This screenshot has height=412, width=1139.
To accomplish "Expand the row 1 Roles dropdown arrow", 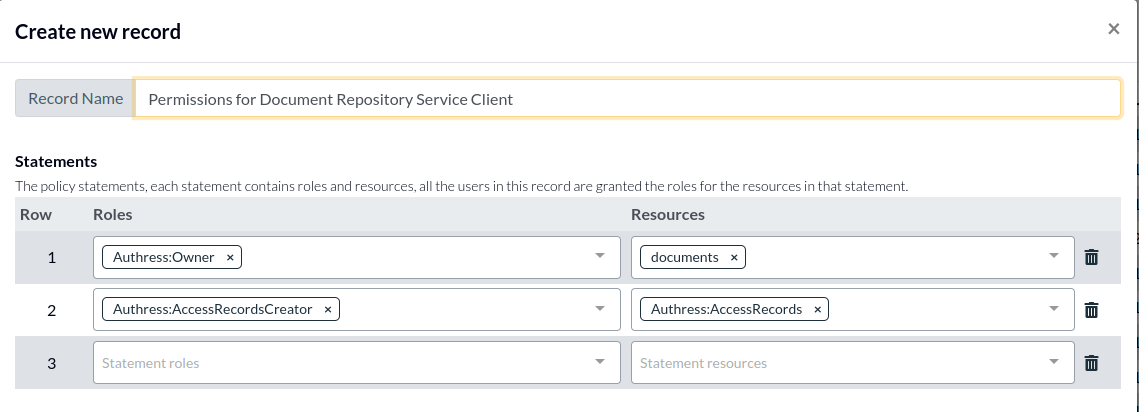I will 600,257.
